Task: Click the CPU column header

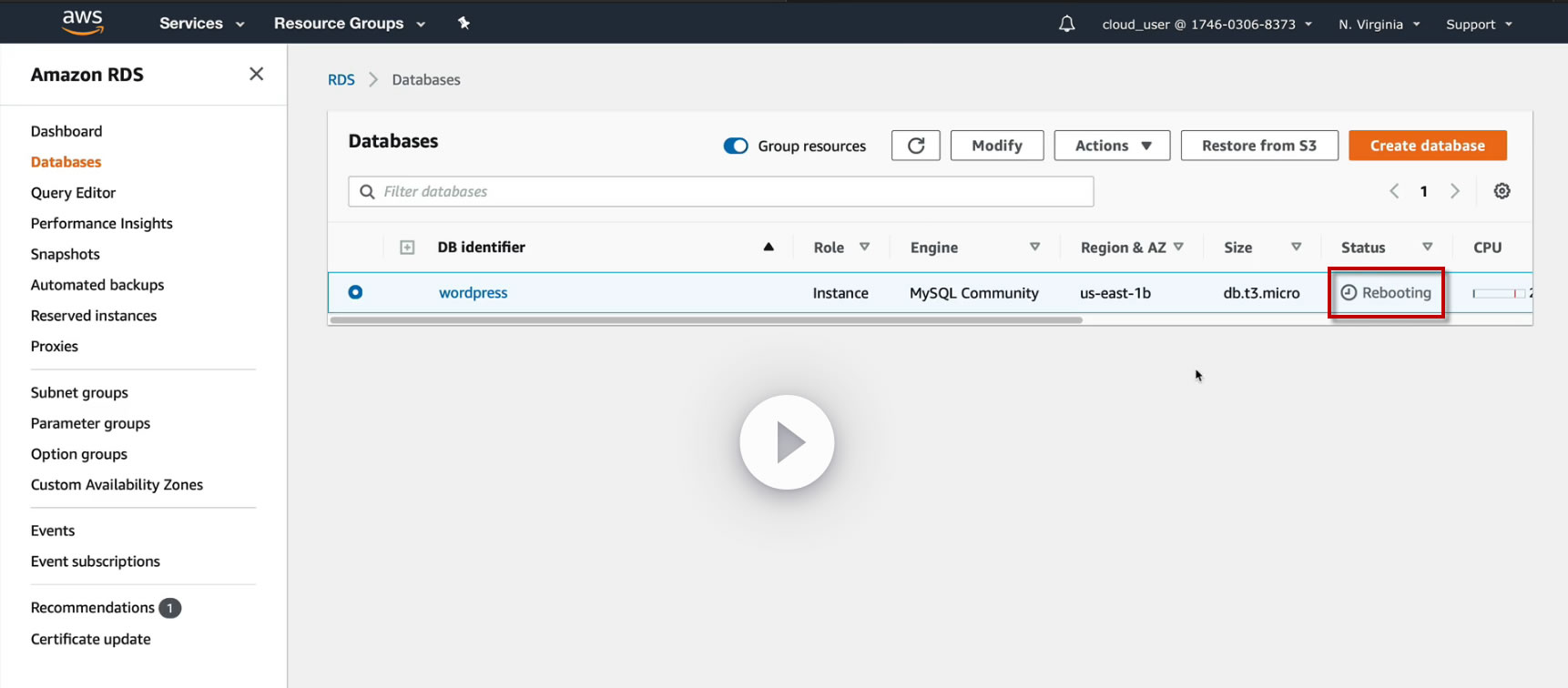Action: (1488, 248)
